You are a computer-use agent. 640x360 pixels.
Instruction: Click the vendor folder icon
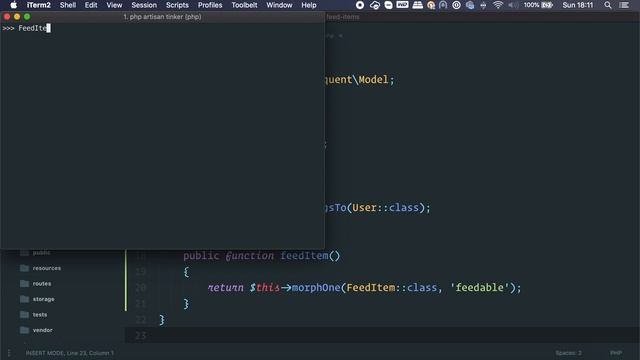[24, 330]
